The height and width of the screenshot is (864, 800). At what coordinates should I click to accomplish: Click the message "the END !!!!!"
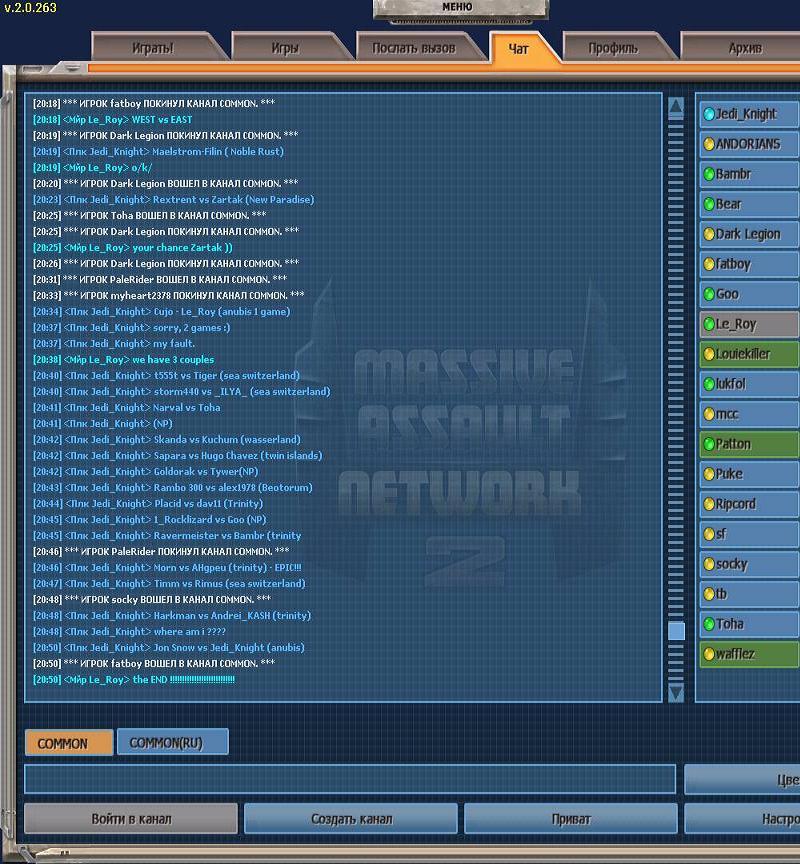[183, 679]
